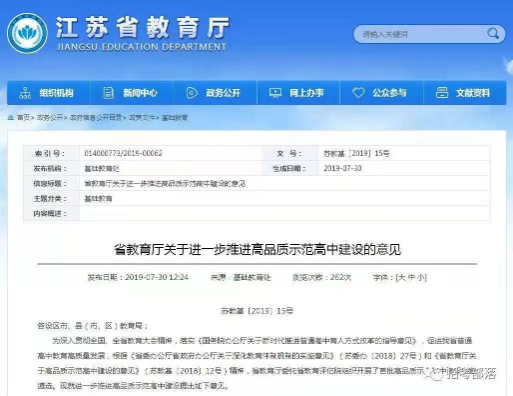Click the 信息标题 value text

(165, 184)
